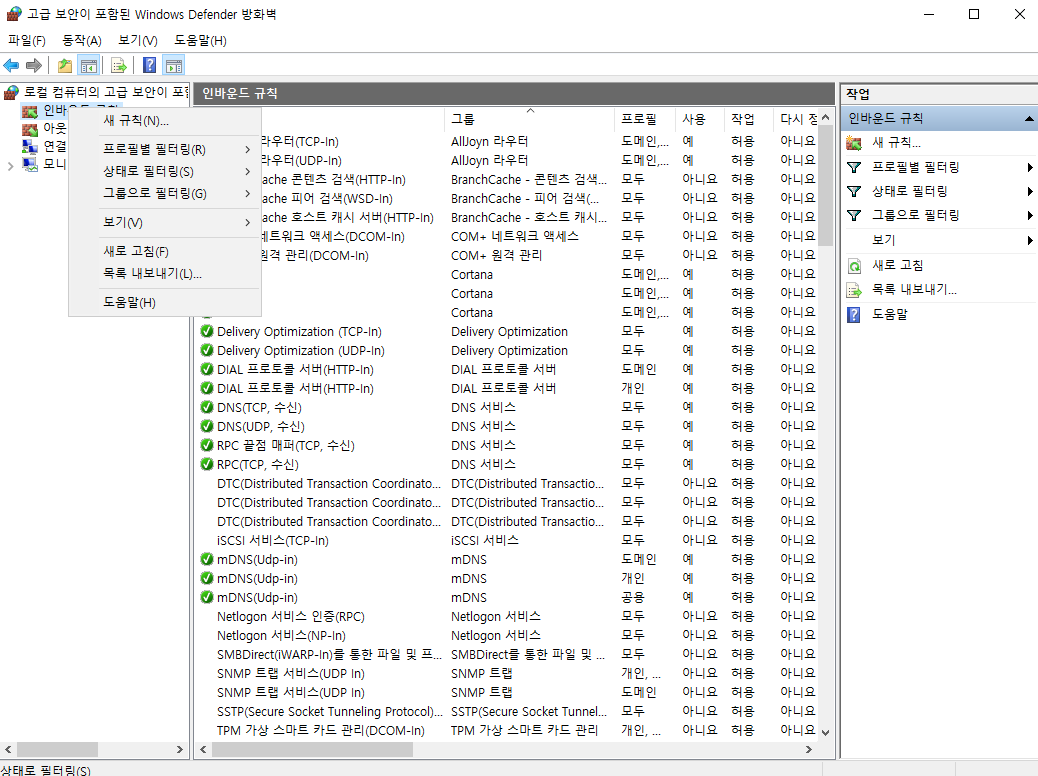The image size is (1038, 776).
Task: Expand the 모니 tree node arrow
Action: [x=11, y=166]
